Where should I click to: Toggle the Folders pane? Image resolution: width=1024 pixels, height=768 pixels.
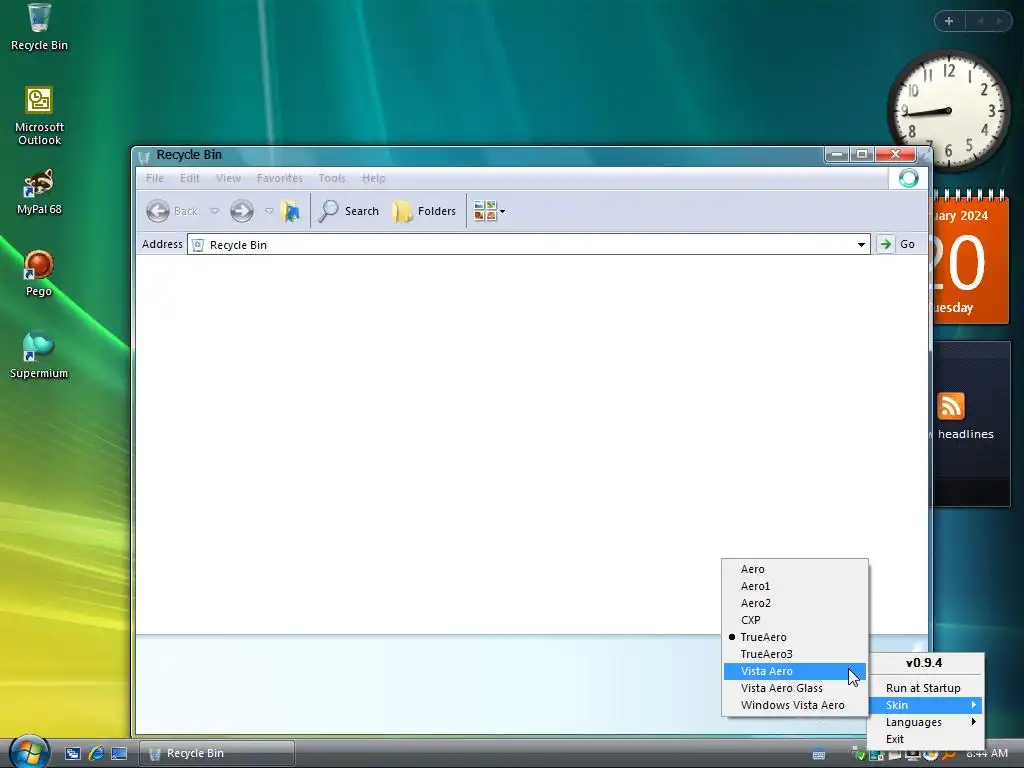(424, 211)
